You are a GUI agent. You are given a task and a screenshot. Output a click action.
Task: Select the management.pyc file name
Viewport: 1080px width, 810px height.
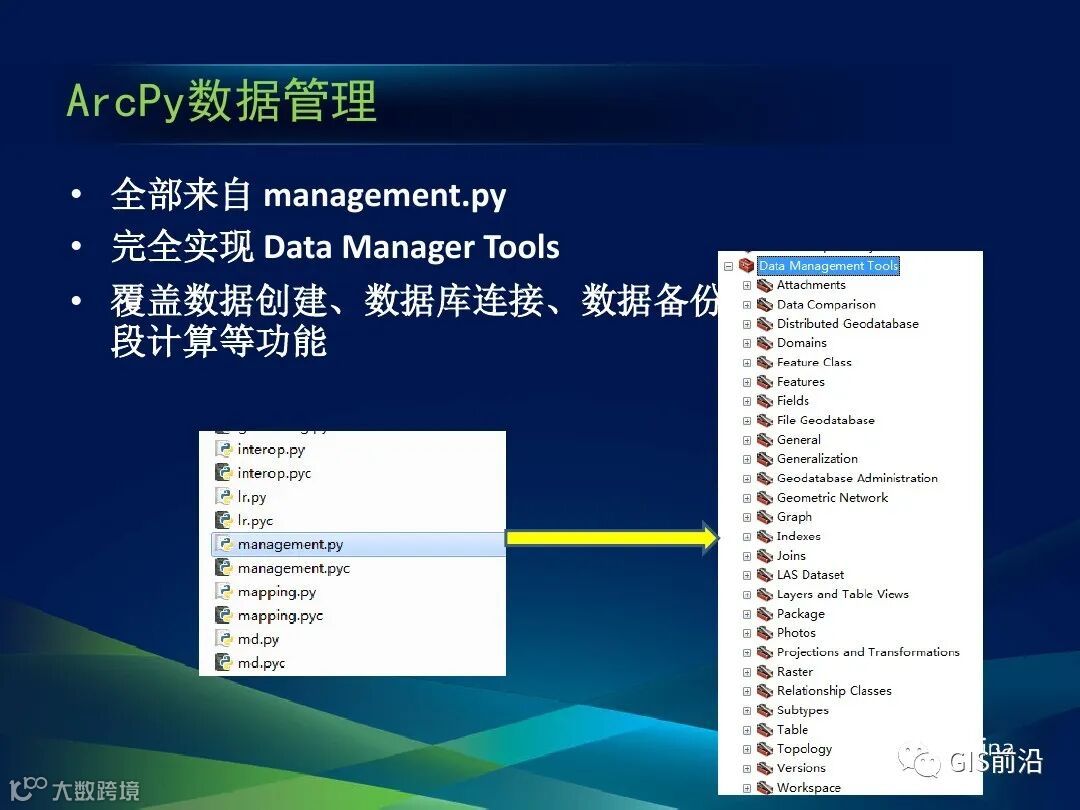tap(293, 568)
